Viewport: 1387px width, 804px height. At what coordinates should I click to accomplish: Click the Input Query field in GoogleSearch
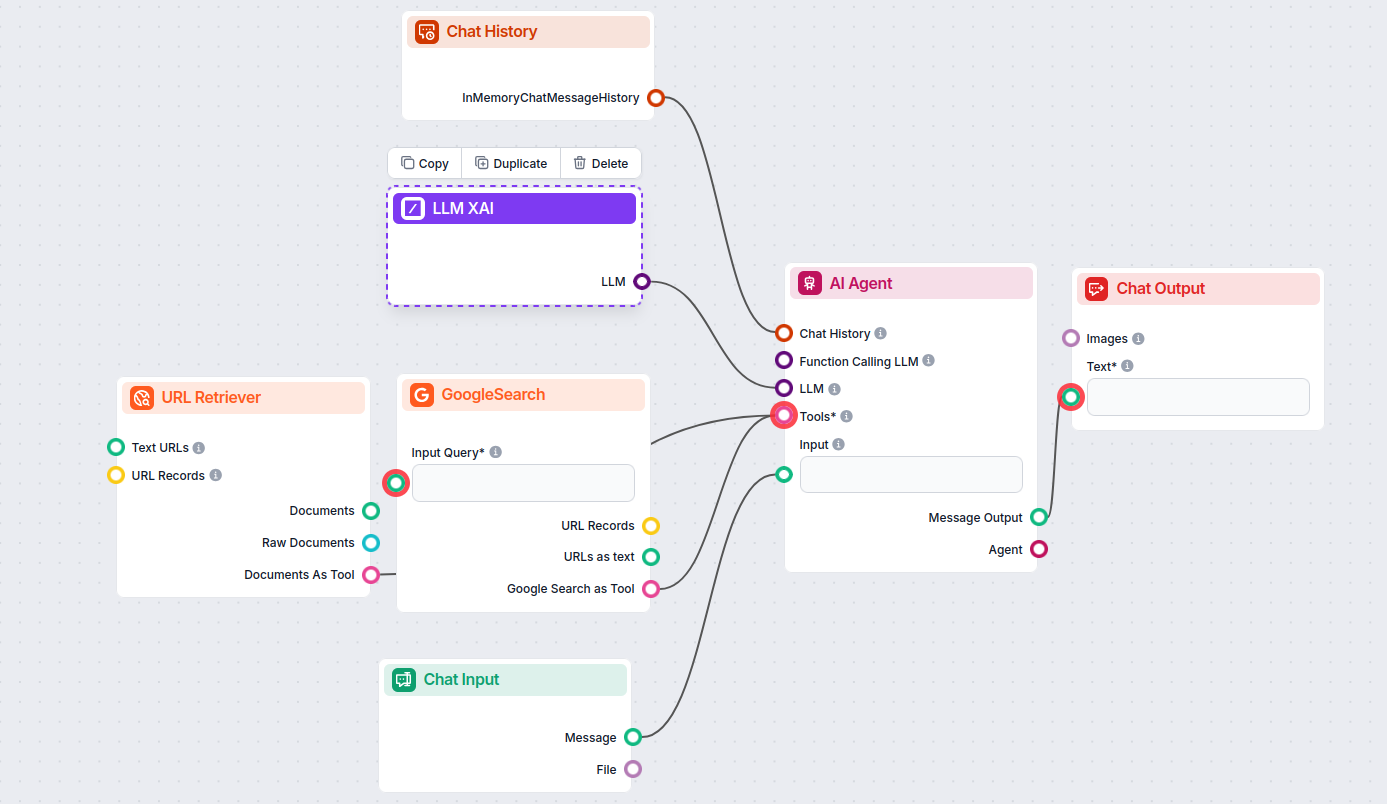[522, 482]
